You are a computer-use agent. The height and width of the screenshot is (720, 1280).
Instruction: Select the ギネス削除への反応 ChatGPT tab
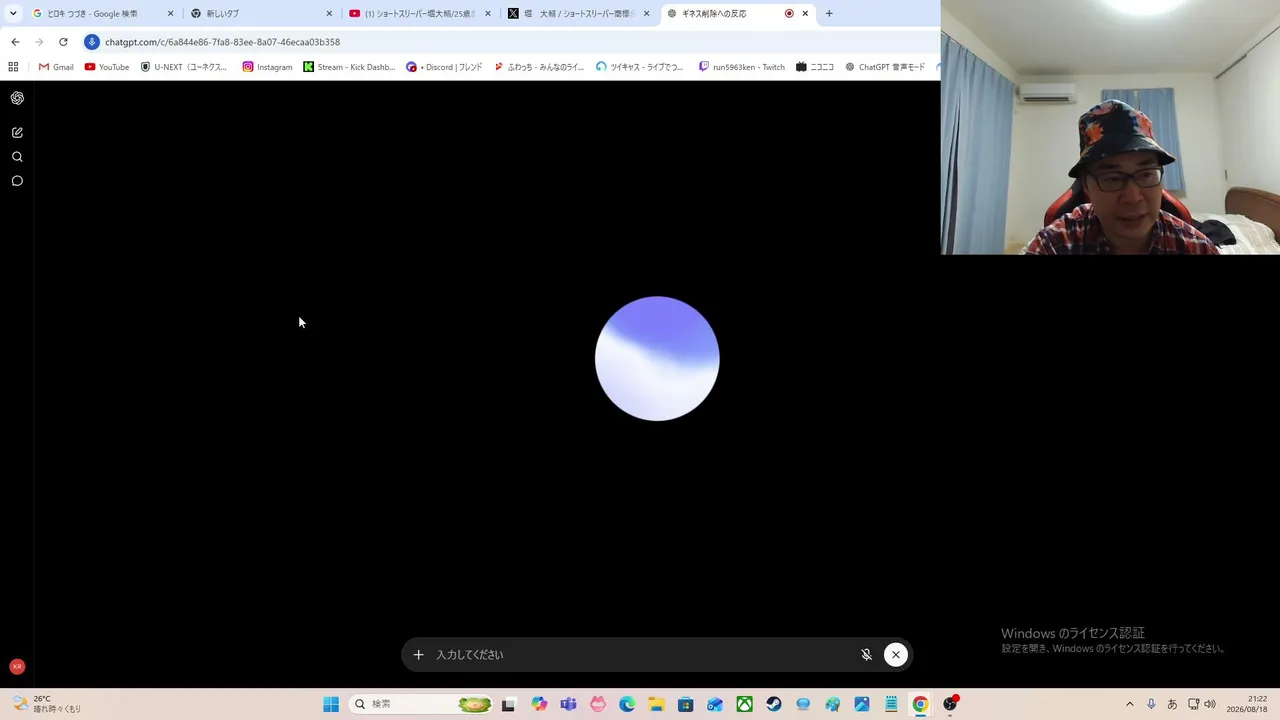pyautogui.click(x=737, y=14)
